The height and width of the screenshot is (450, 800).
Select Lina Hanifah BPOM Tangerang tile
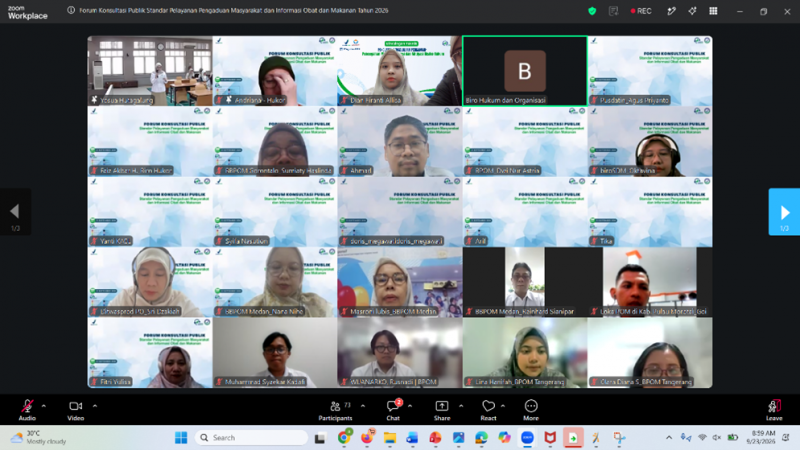pyautogui.click(x=525, y=353)
